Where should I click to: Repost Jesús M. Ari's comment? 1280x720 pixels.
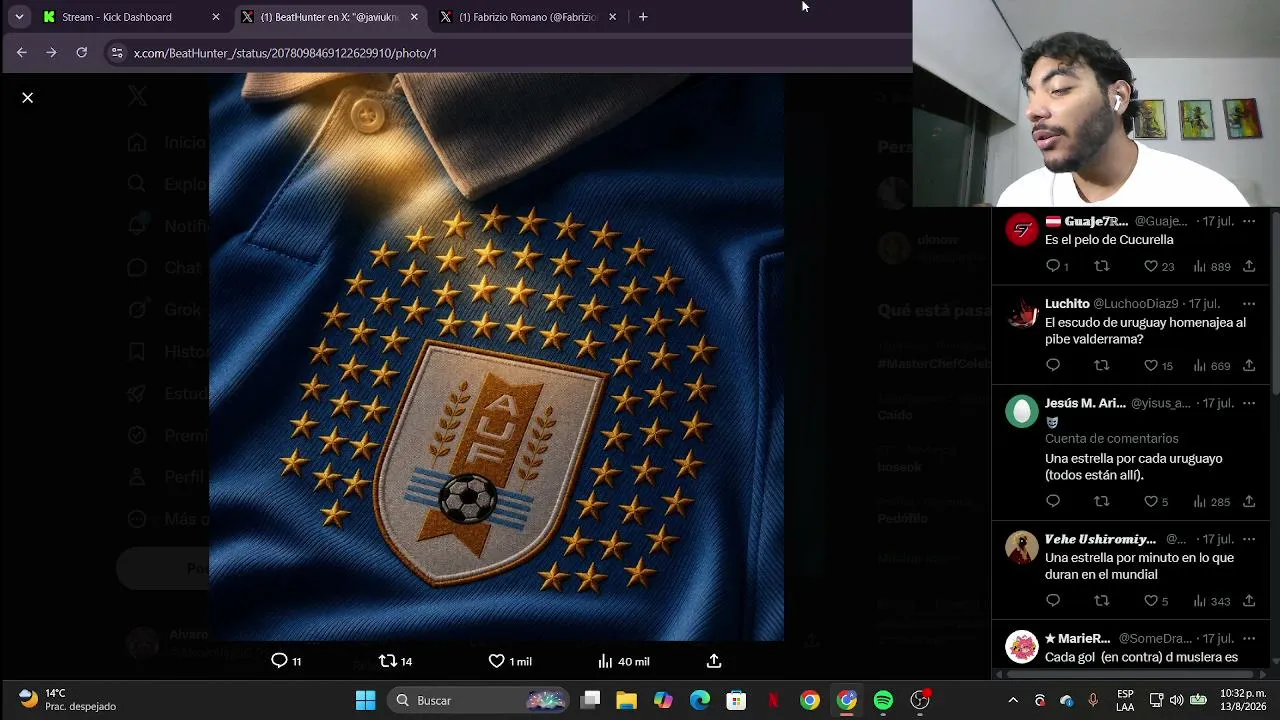1102,501
